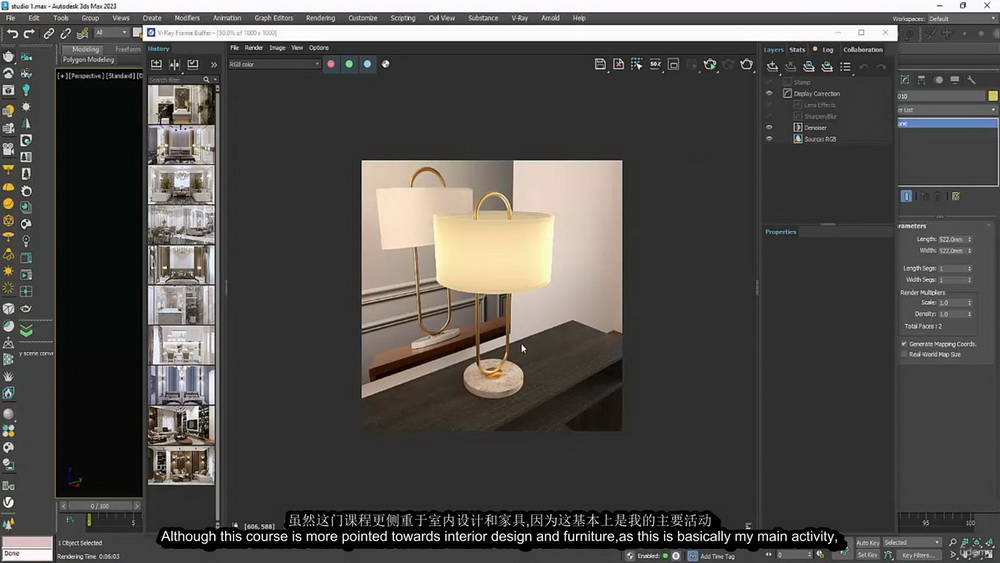1000x563 pixels.
Task: Click the Set Key button
Action: pos(867,555)
